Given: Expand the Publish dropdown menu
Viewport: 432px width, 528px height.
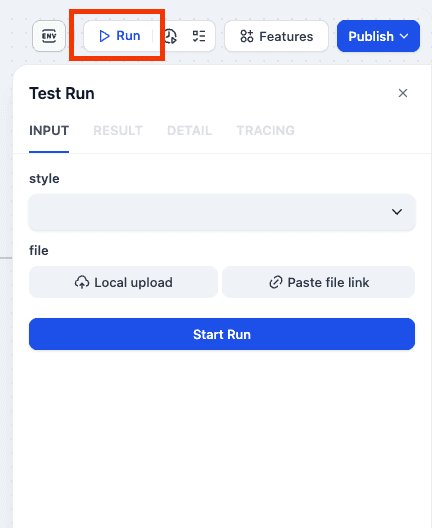Looking at the screenshot, I should (378, 36).
